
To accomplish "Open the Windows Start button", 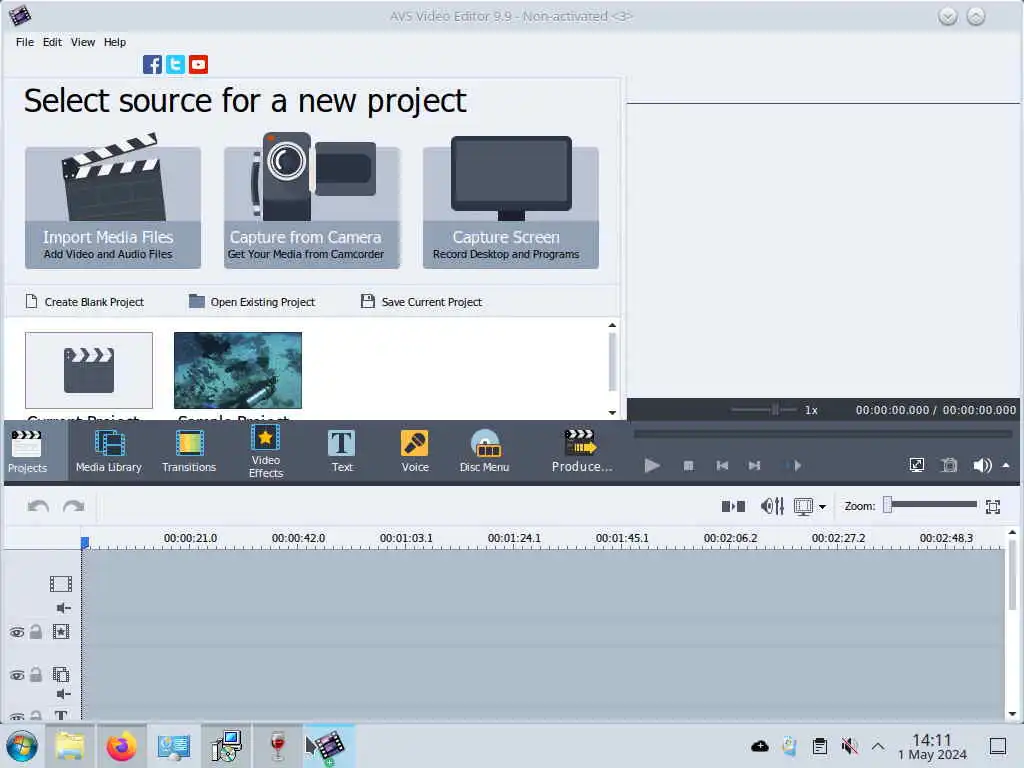I will tap(22, 746).
